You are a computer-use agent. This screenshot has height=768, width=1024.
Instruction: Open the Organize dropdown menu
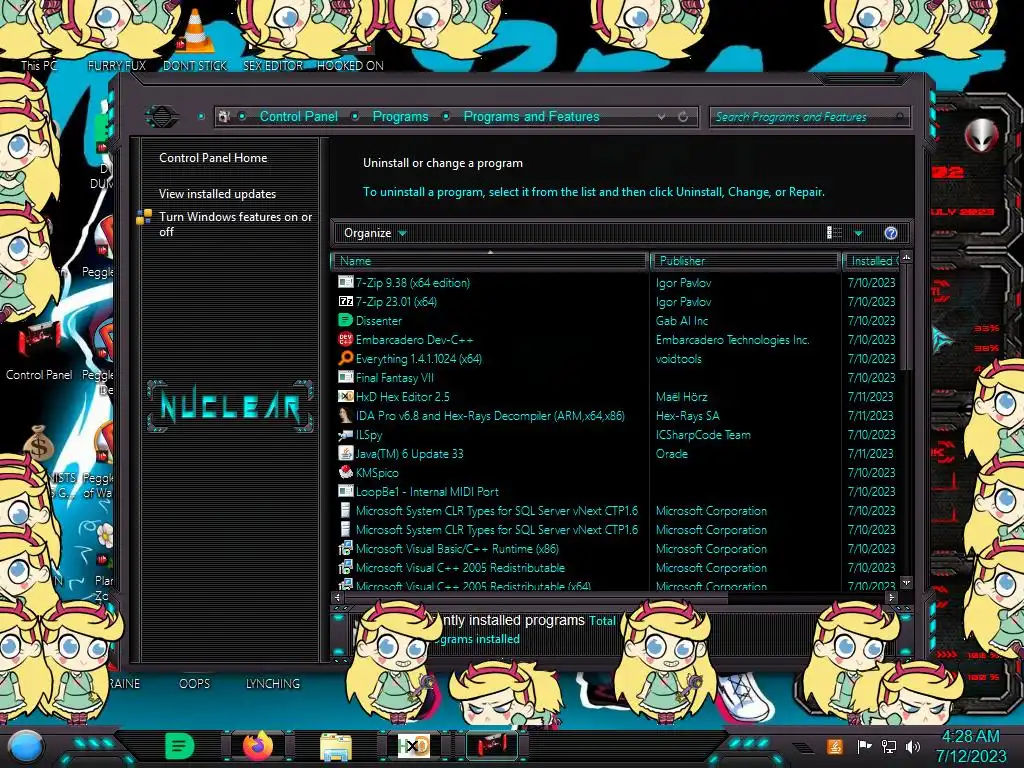(375, 233)
